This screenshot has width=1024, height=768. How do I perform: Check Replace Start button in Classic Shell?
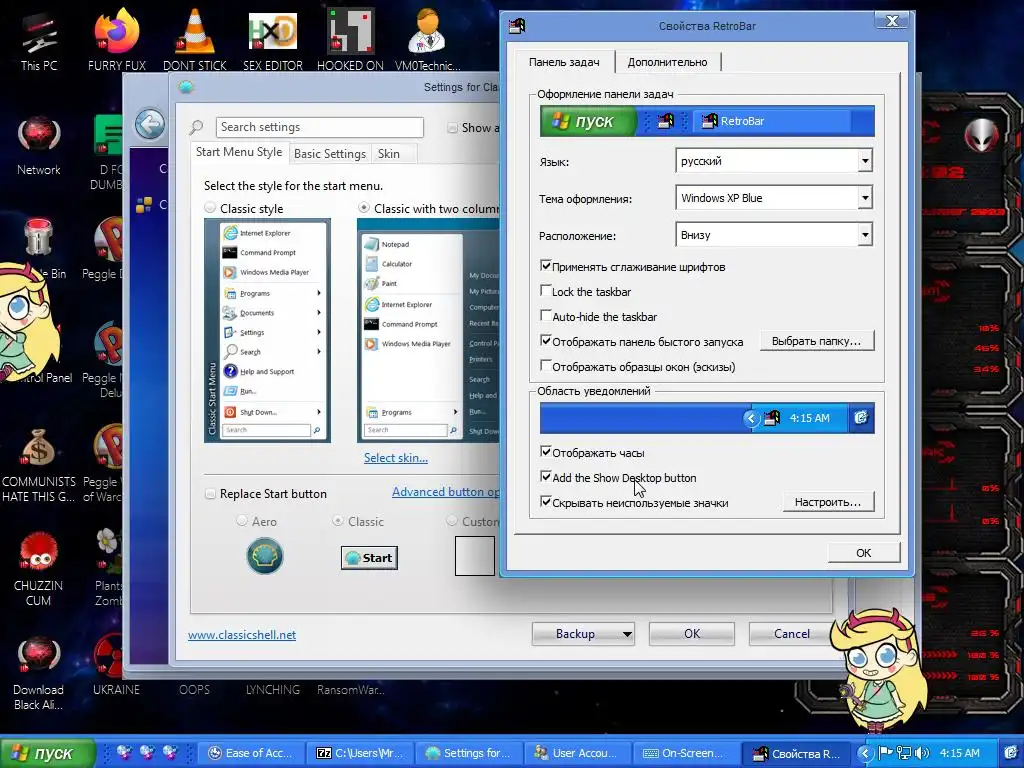tap(210, 494)
